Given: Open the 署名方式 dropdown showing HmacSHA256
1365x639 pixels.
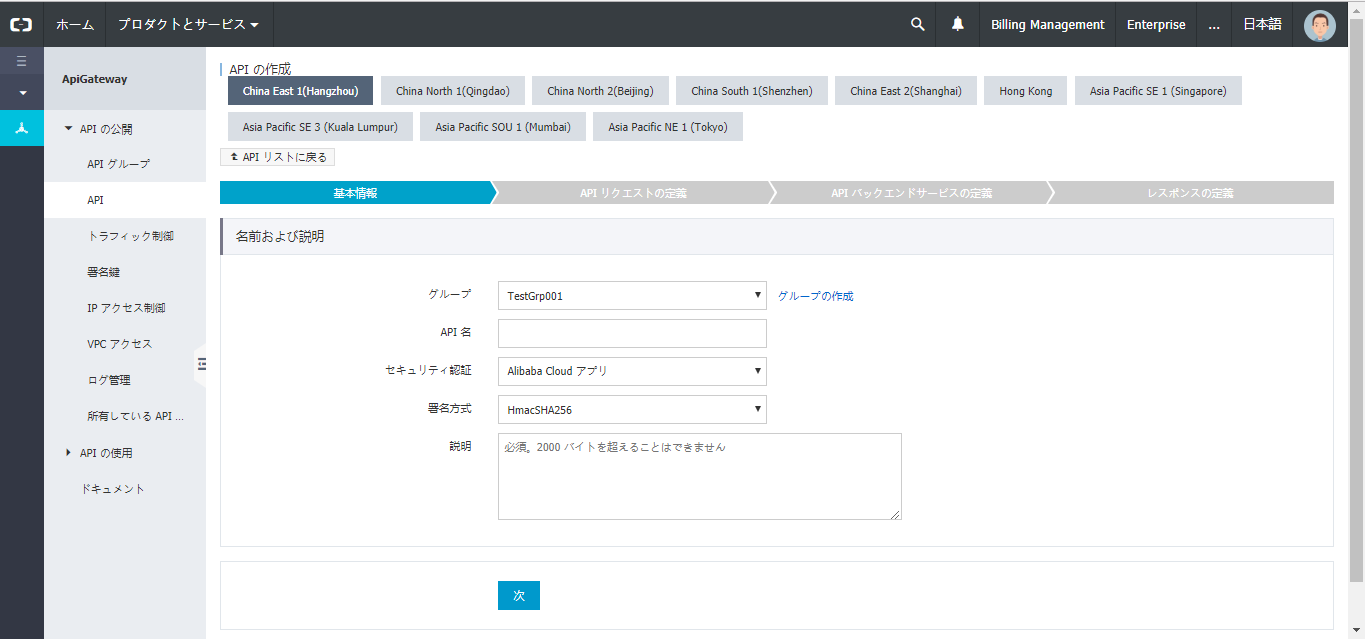Looking at the screenshot, I should tap(632, 409).
